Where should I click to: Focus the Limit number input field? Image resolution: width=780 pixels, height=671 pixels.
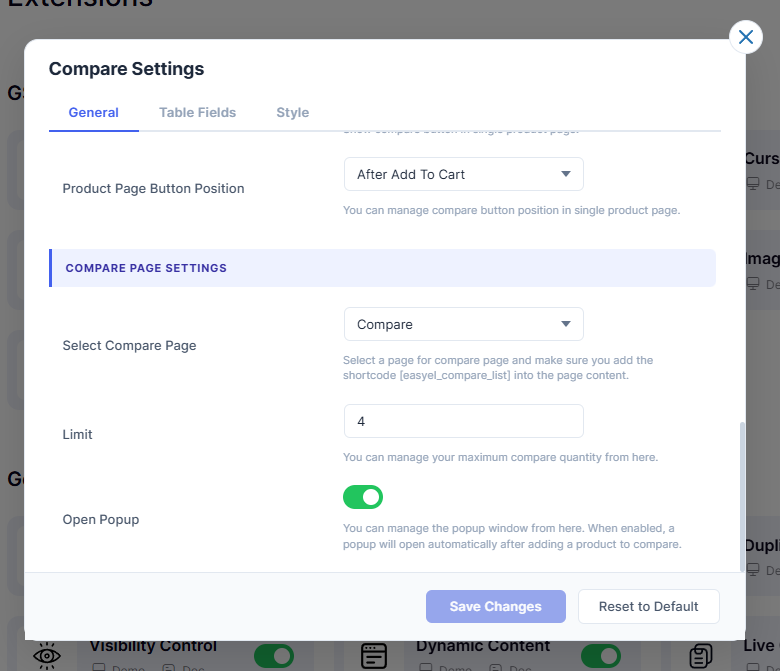click(x=463, y=421)
